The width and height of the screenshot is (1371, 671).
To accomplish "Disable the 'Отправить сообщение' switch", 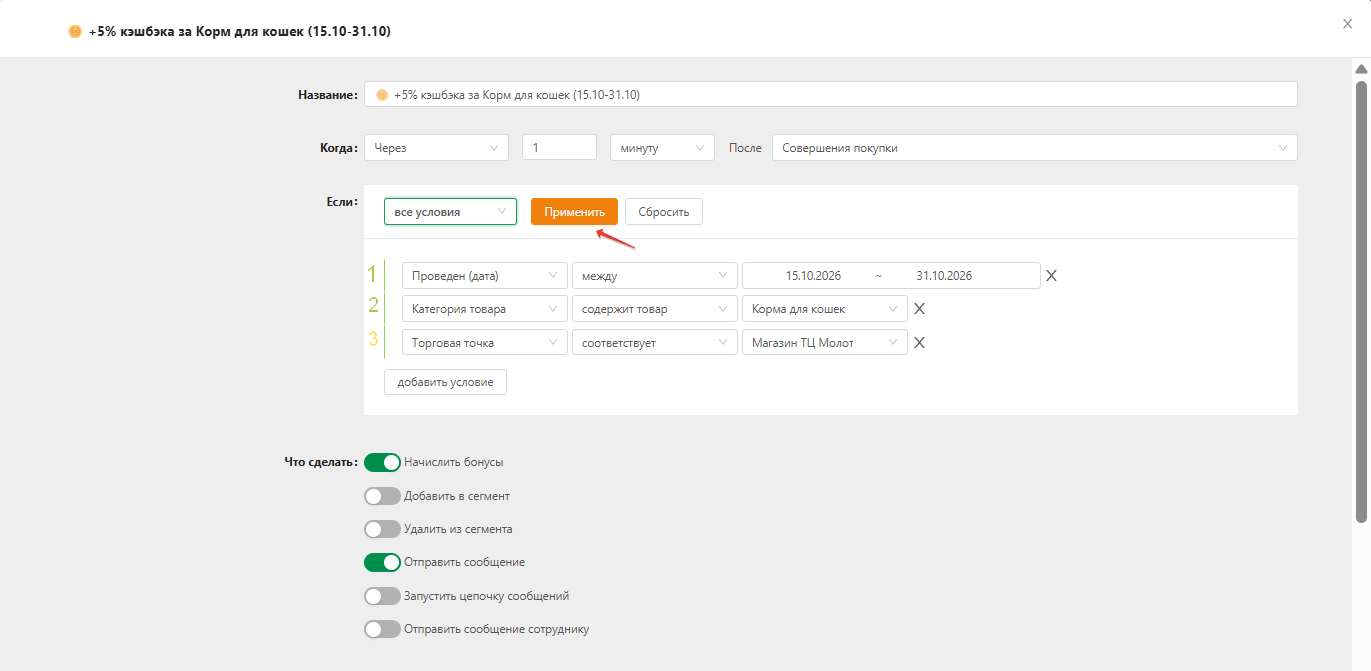I will click(382, 562).
